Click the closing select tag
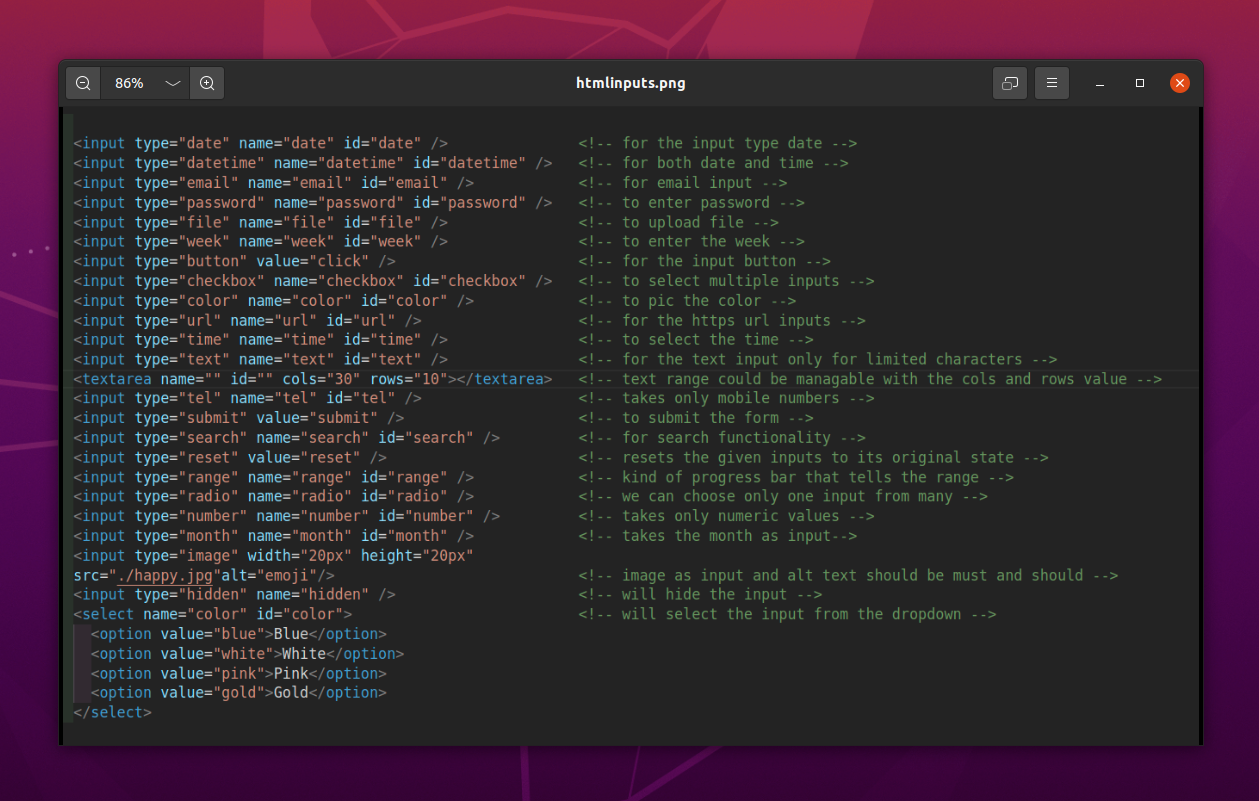The height and width of the screenshot is (801, 1259). (x=112, y=712)
